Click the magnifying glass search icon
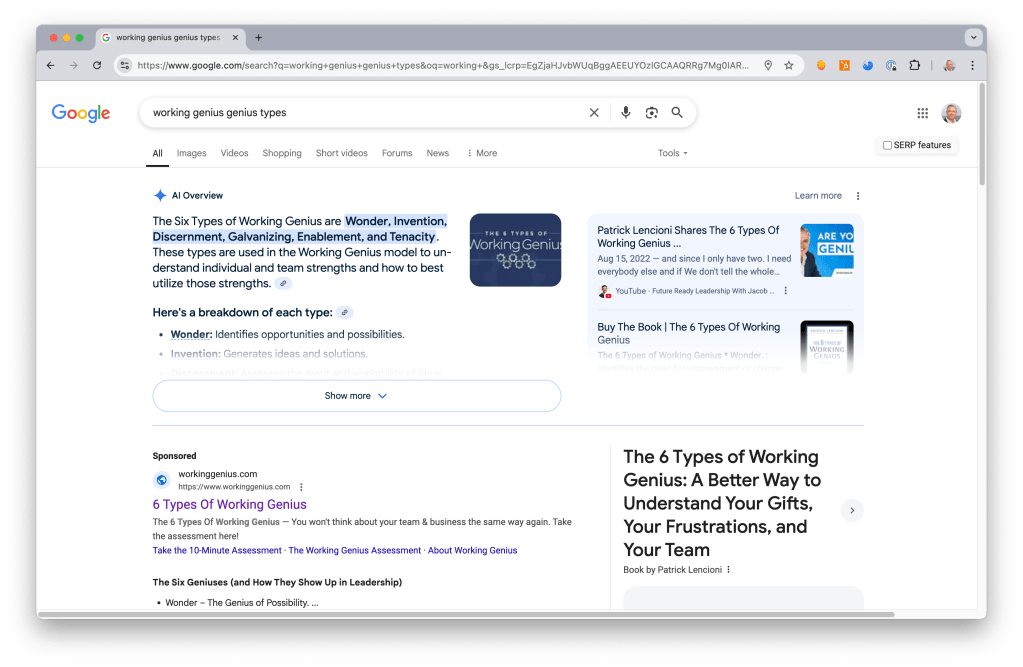Image resolution: width=1023 pixels, height=667 pixels. coord(677,113)
